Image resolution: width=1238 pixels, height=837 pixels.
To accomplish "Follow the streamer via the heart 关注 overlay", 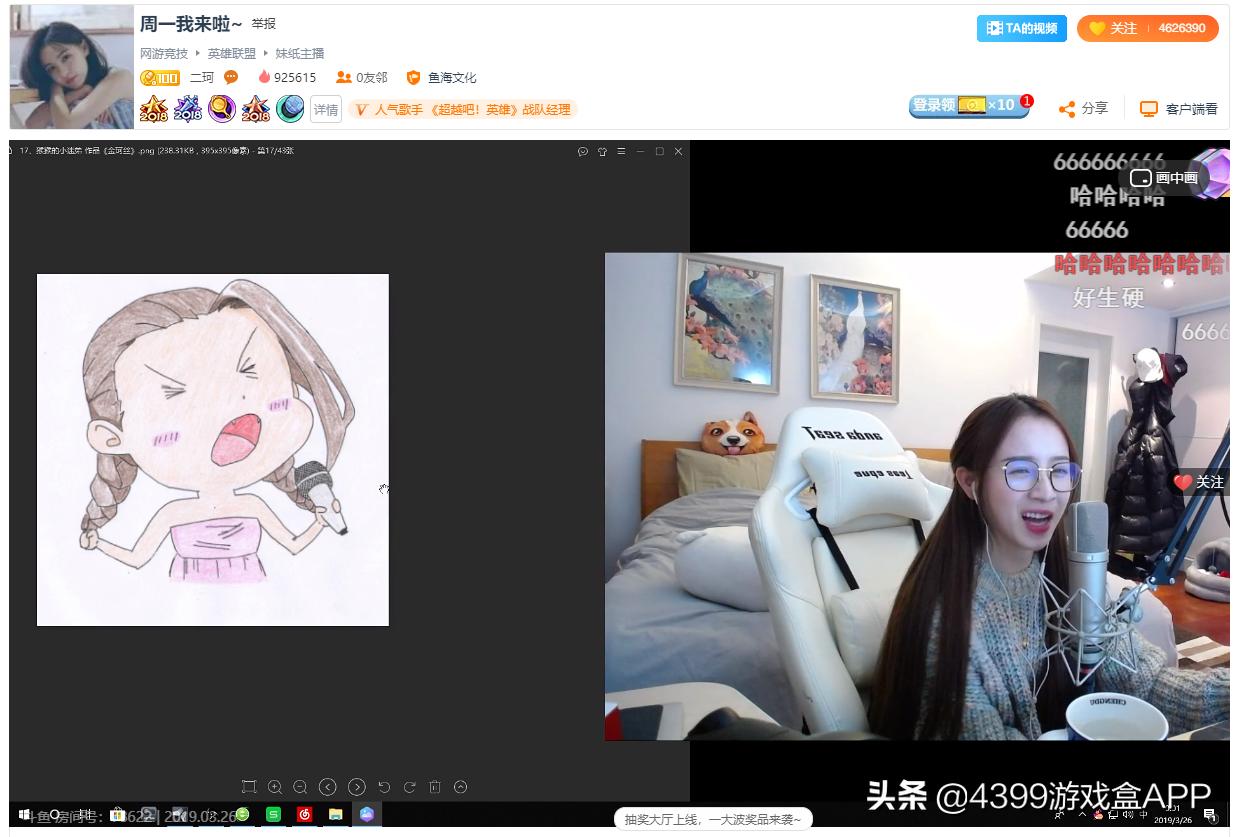I will 1199,482.
